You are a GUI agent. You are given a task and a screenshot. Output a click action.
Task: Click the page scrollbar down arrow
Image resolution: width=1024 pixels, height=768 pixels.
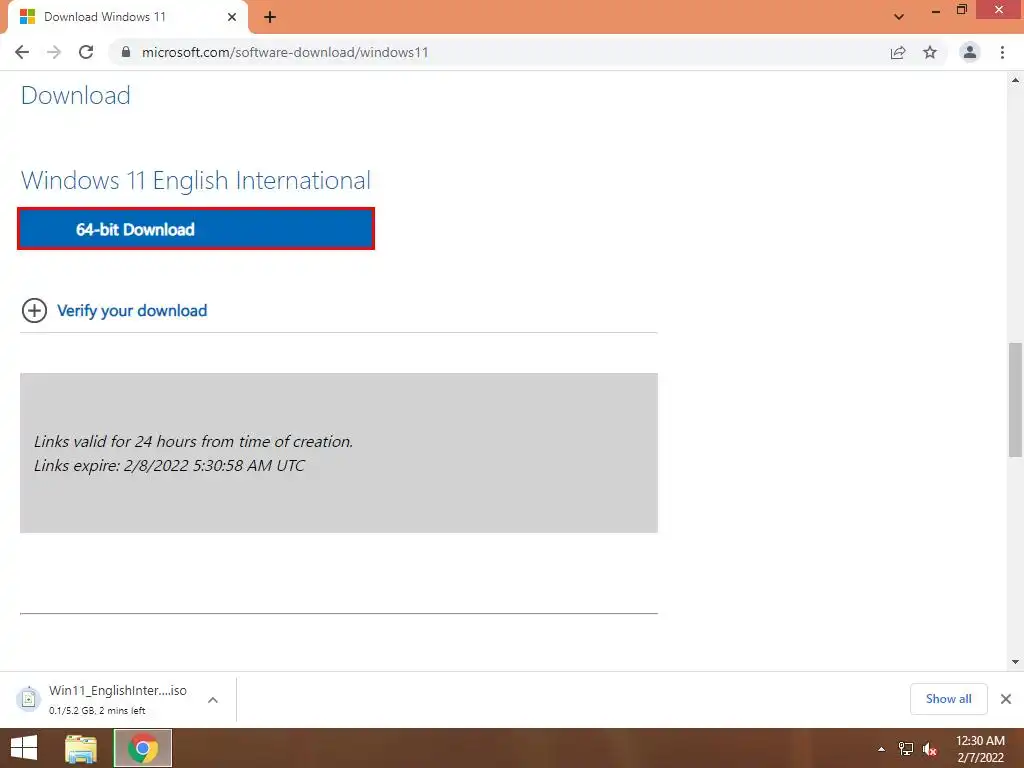click(x=1015, y=662)
